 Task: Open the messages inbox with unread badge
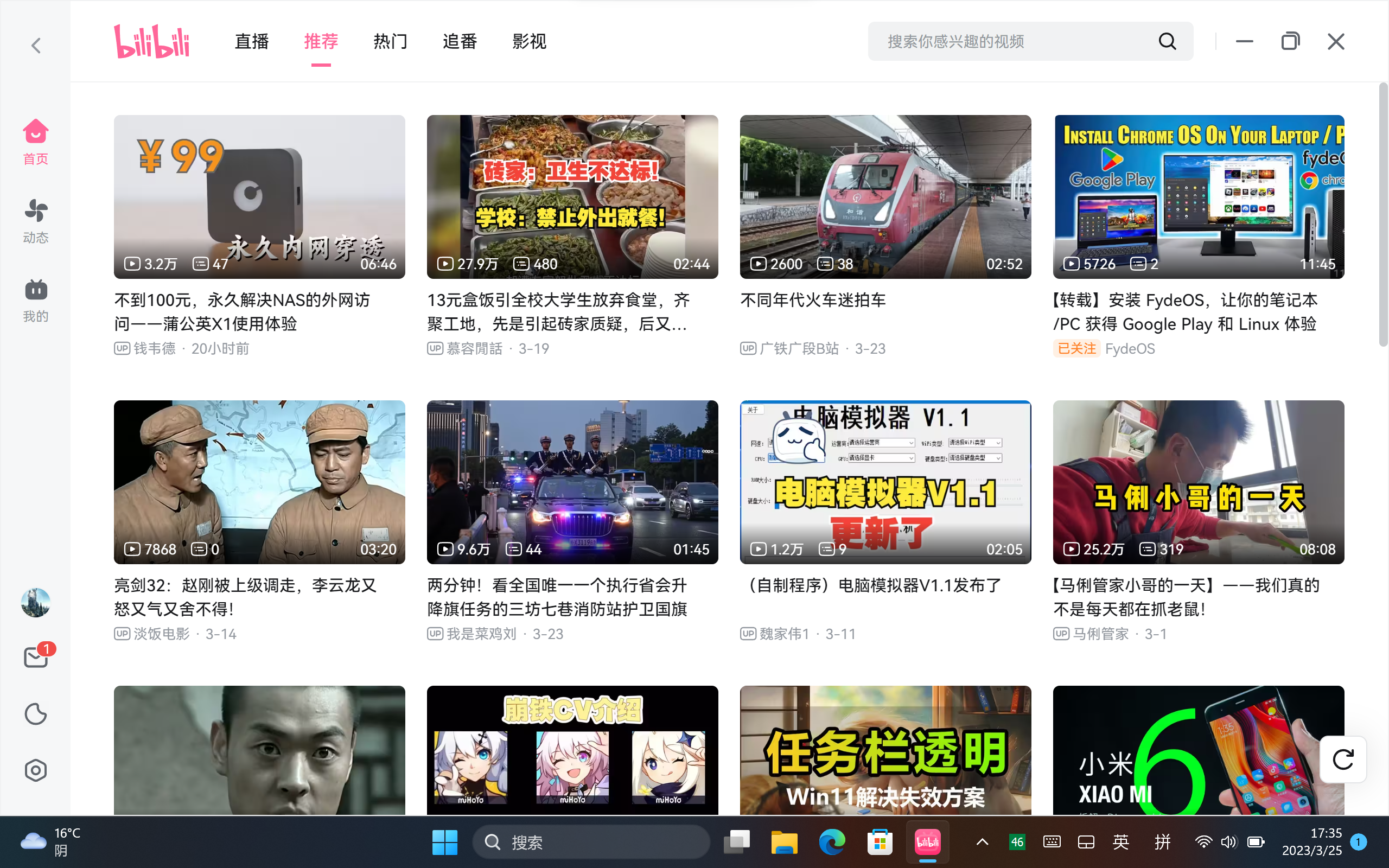pos(36,657)
